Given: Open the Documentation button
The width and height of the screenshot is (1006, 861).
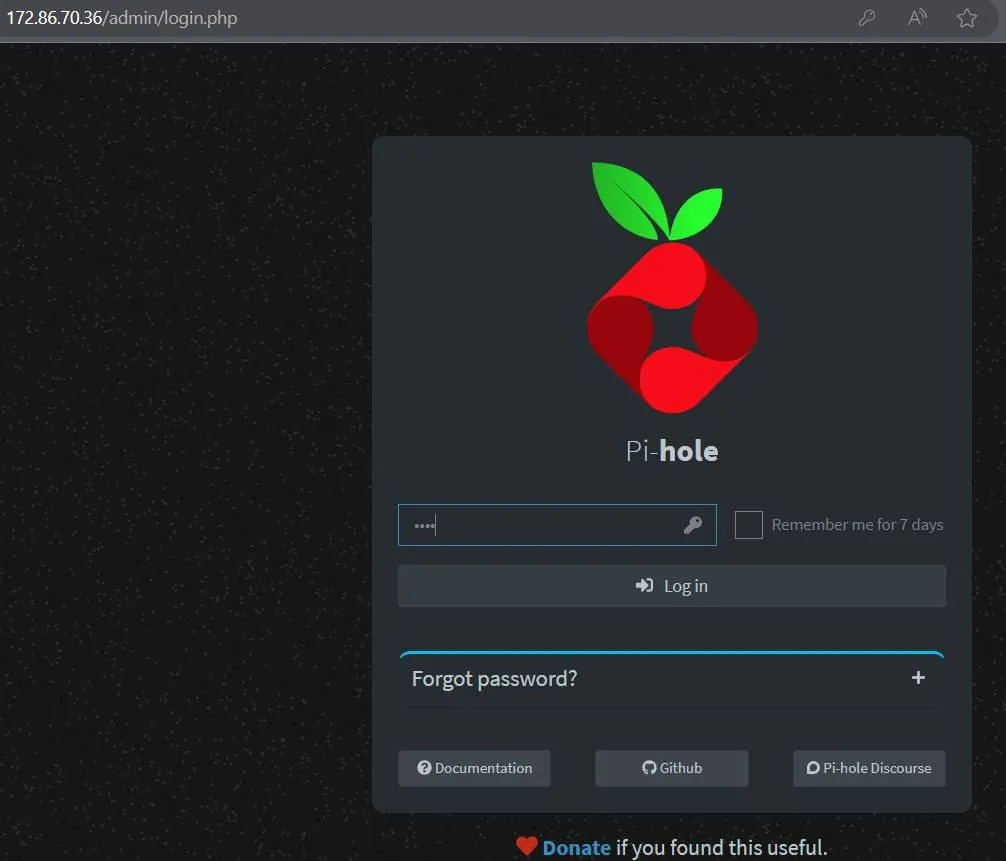Looking at the screenshot, I should coord(474,768).
